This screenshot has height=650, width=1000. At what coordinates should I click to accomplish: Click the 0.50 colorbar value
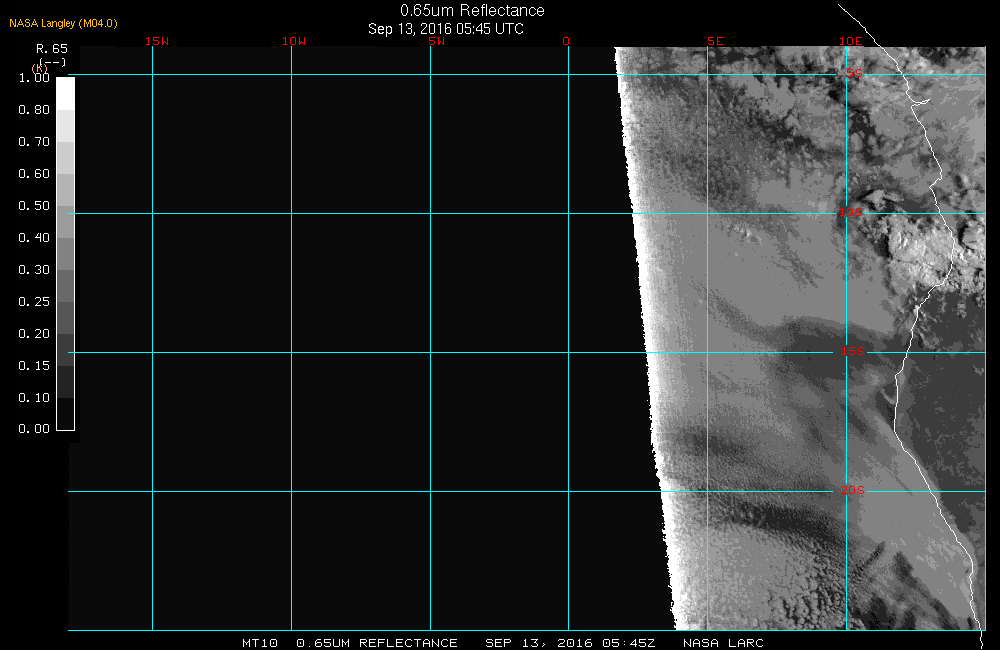pos(34,205)
